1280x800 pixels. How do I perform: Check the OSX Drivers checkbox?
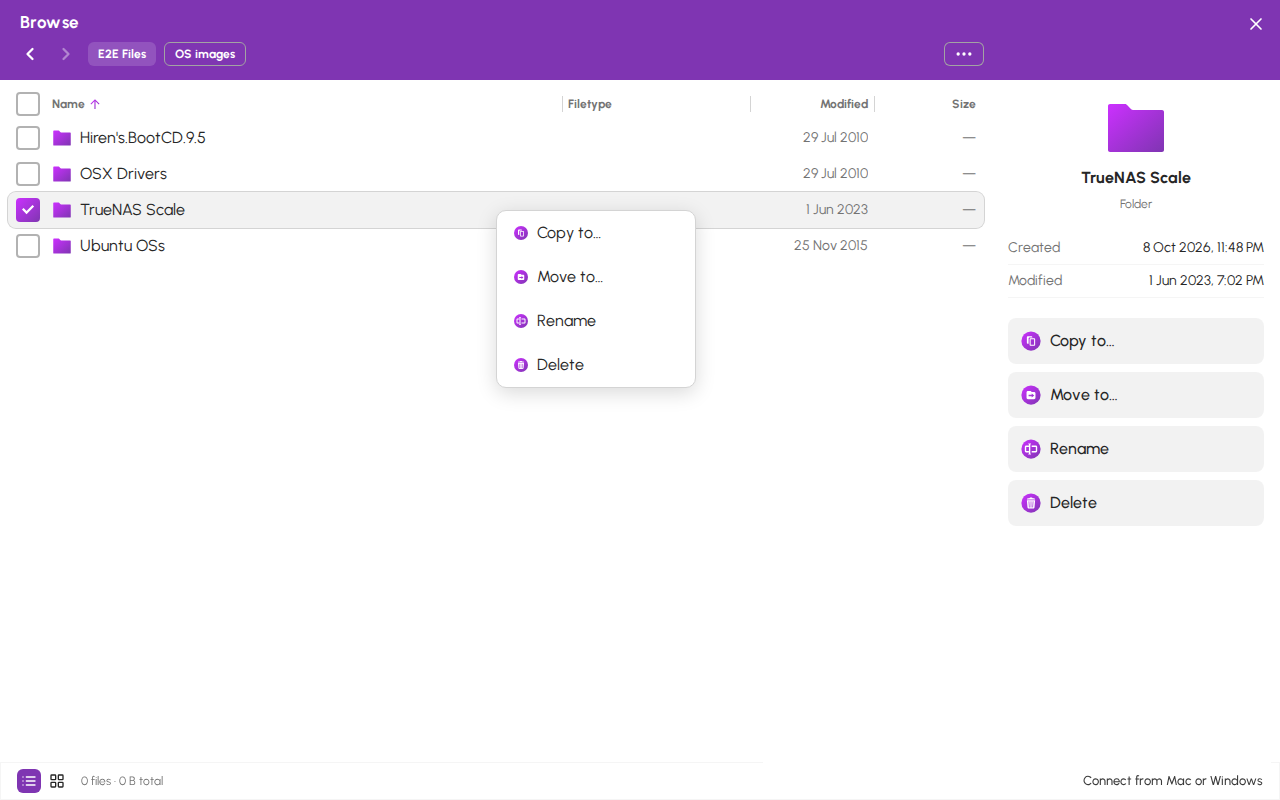pyautogui.click(x=28, y=174)
